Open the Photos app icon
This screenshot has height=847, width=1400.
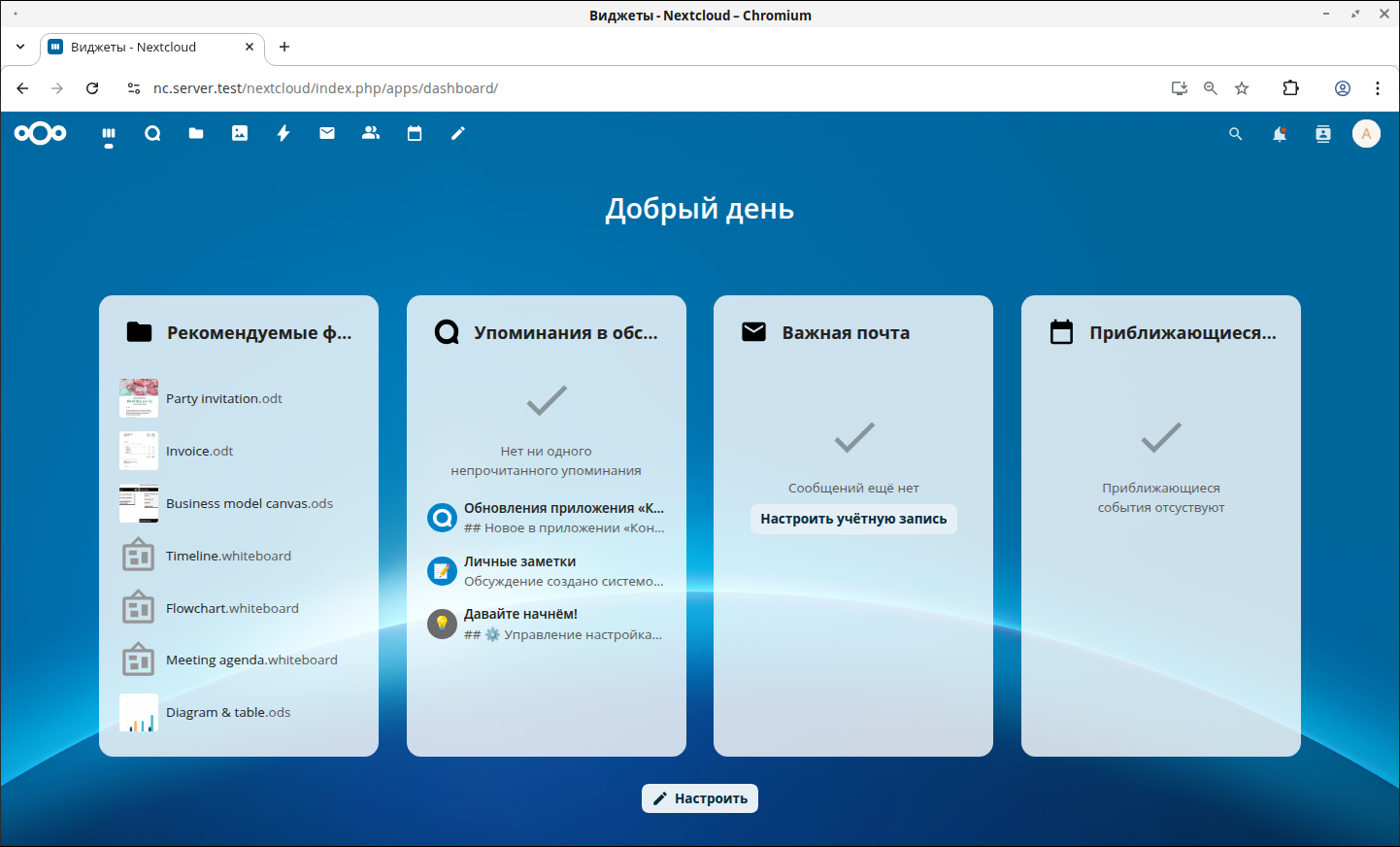tap(240, 134)
